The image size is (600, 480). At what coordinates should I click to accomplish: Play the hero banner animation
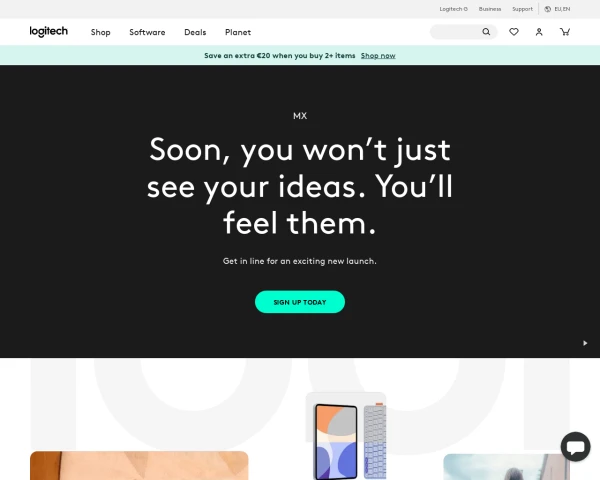pyautogui.click(x=585, y=343)
